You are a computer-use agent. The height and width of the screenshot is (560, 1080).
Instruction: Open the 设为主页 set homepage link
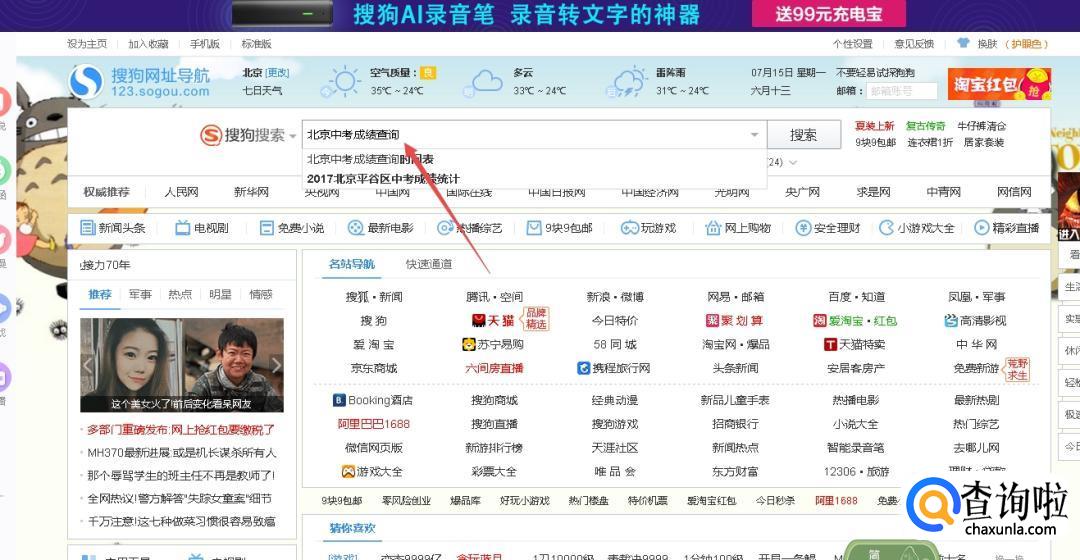pyautogui.click(x=87, y=44)
